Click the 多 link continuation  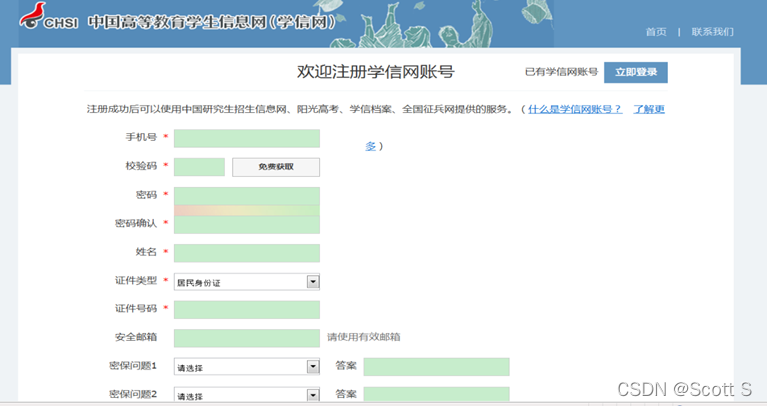click(x=370, y=146)
